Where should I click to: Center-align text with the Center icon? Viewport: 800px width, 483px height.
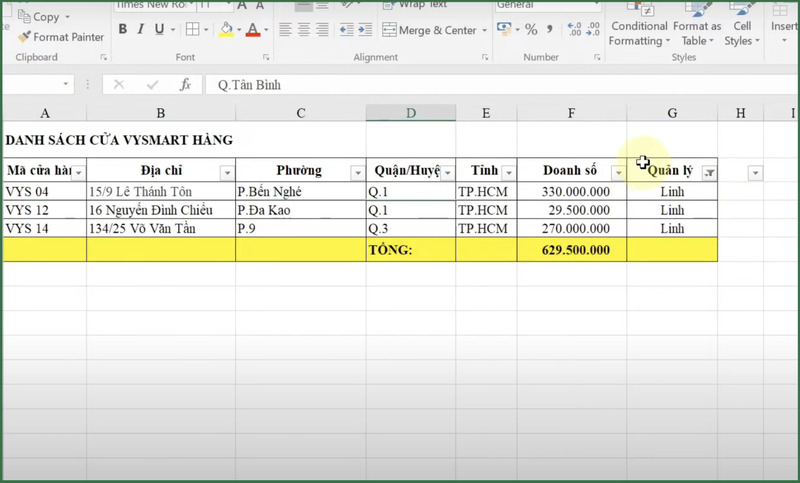point(305,30)
